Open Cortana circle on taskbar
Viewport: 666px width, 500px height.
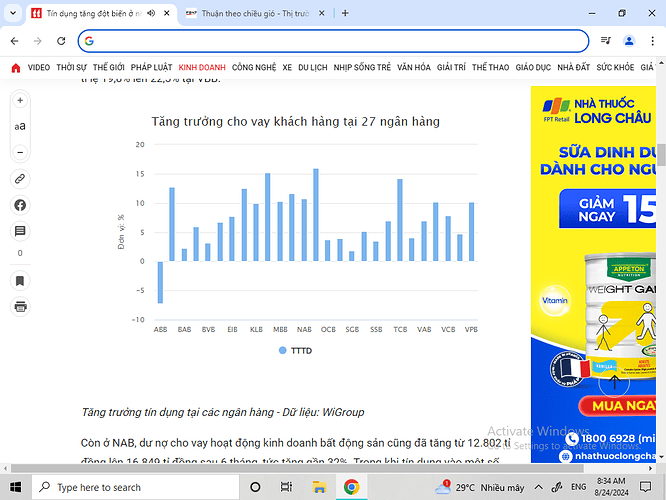[x=255, y=487]
